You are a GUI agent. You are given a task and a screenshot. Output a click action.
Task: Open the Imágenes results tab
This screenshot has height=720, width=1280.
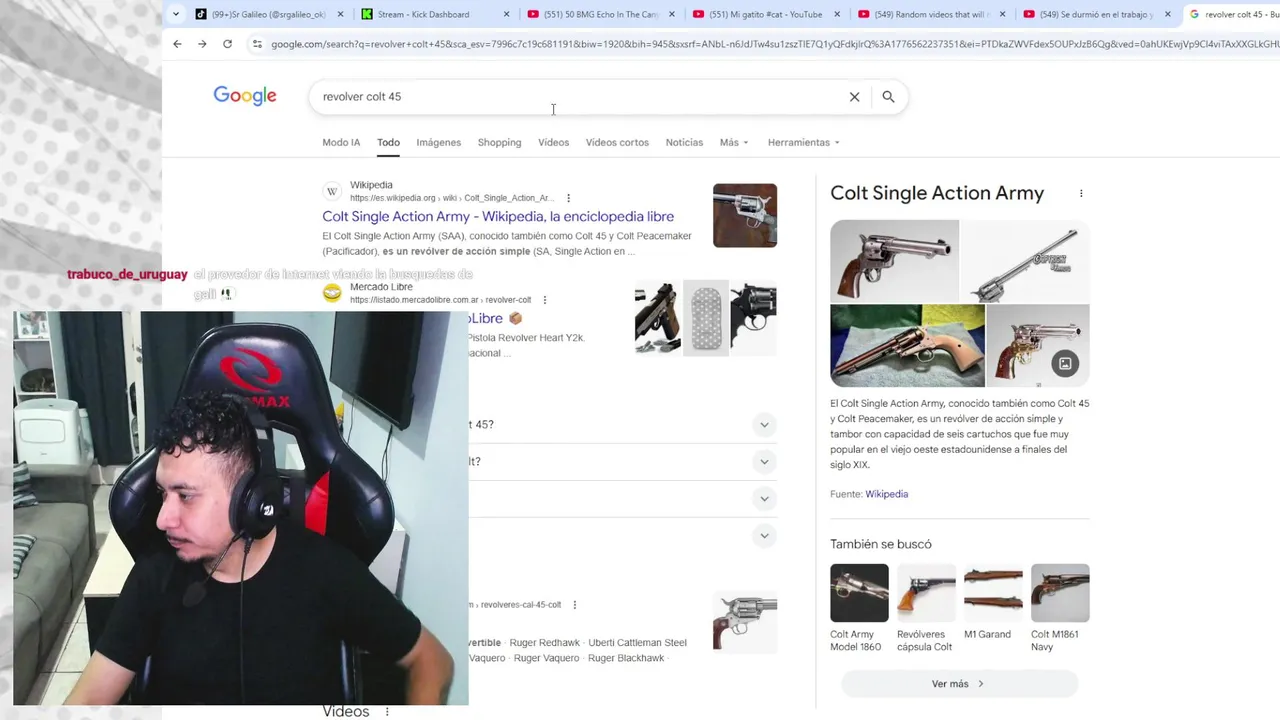click(x=438, y=142)
